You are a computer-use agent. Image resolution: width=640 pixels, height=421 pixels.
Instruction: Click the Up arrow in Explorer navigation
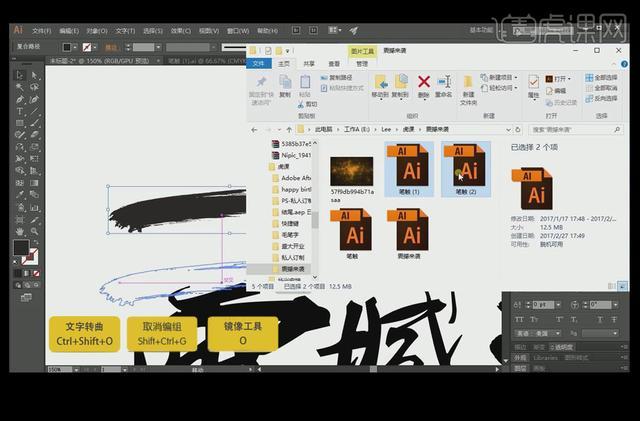pyautogui.click(x=289, y=129)
